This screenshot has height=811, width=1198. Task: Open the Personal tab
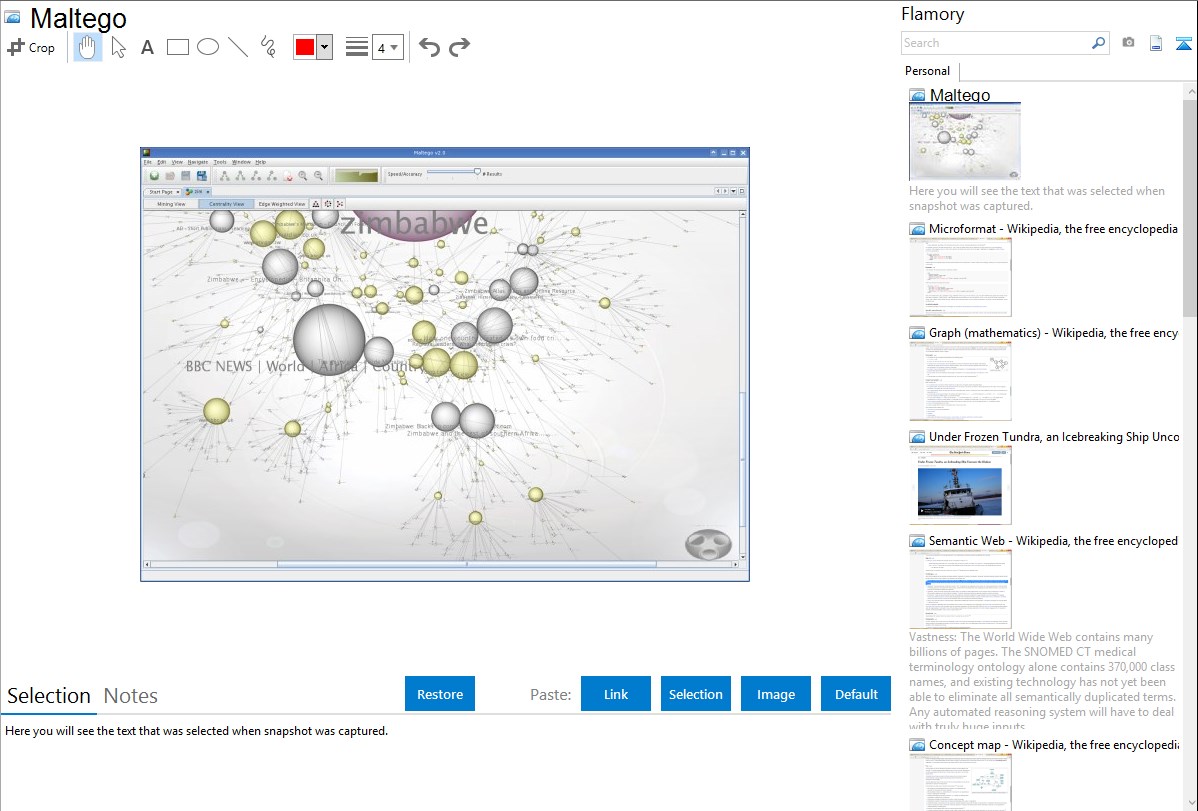[x=927, y=71]
